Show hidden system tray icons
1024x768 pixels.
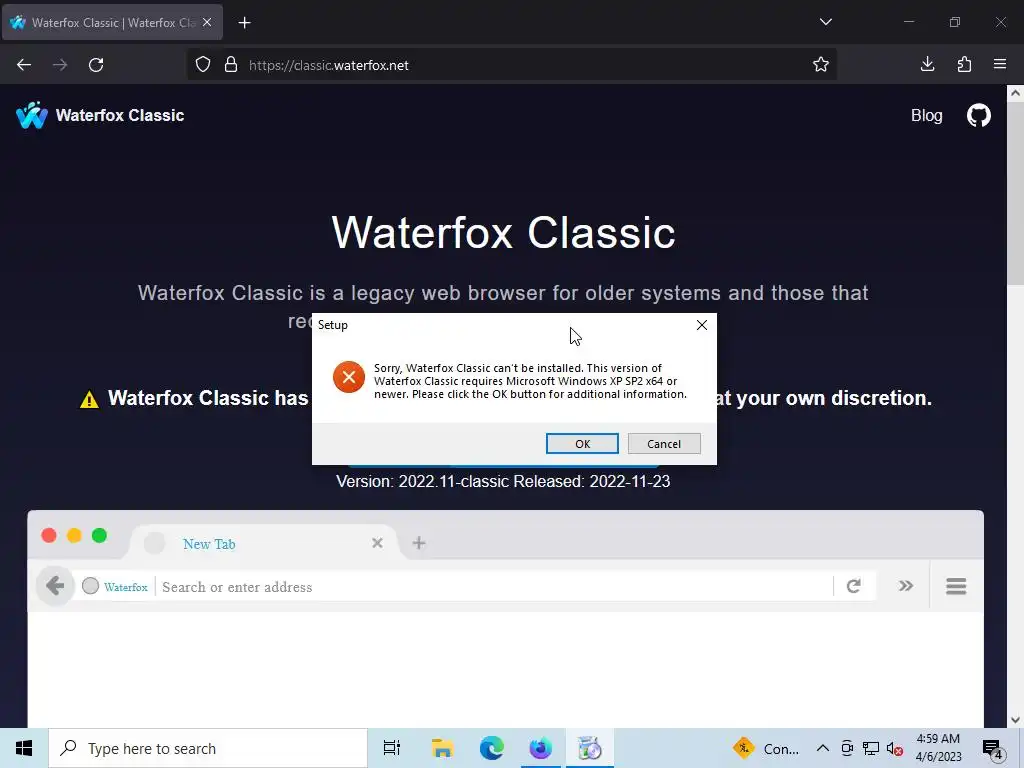pos(823,748)
